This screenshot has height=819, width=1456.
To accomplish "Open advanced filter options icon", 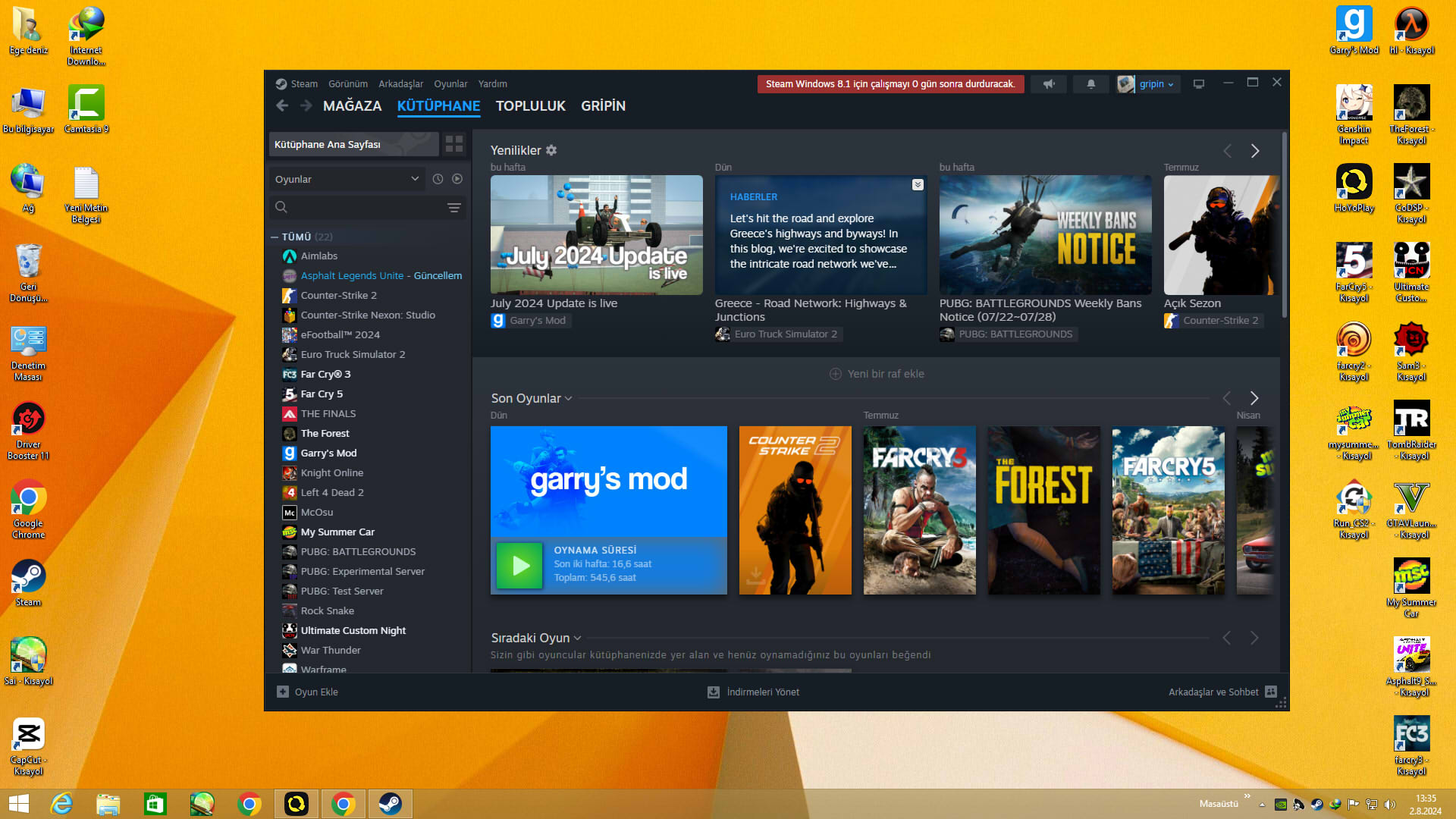I will point(454,208).
